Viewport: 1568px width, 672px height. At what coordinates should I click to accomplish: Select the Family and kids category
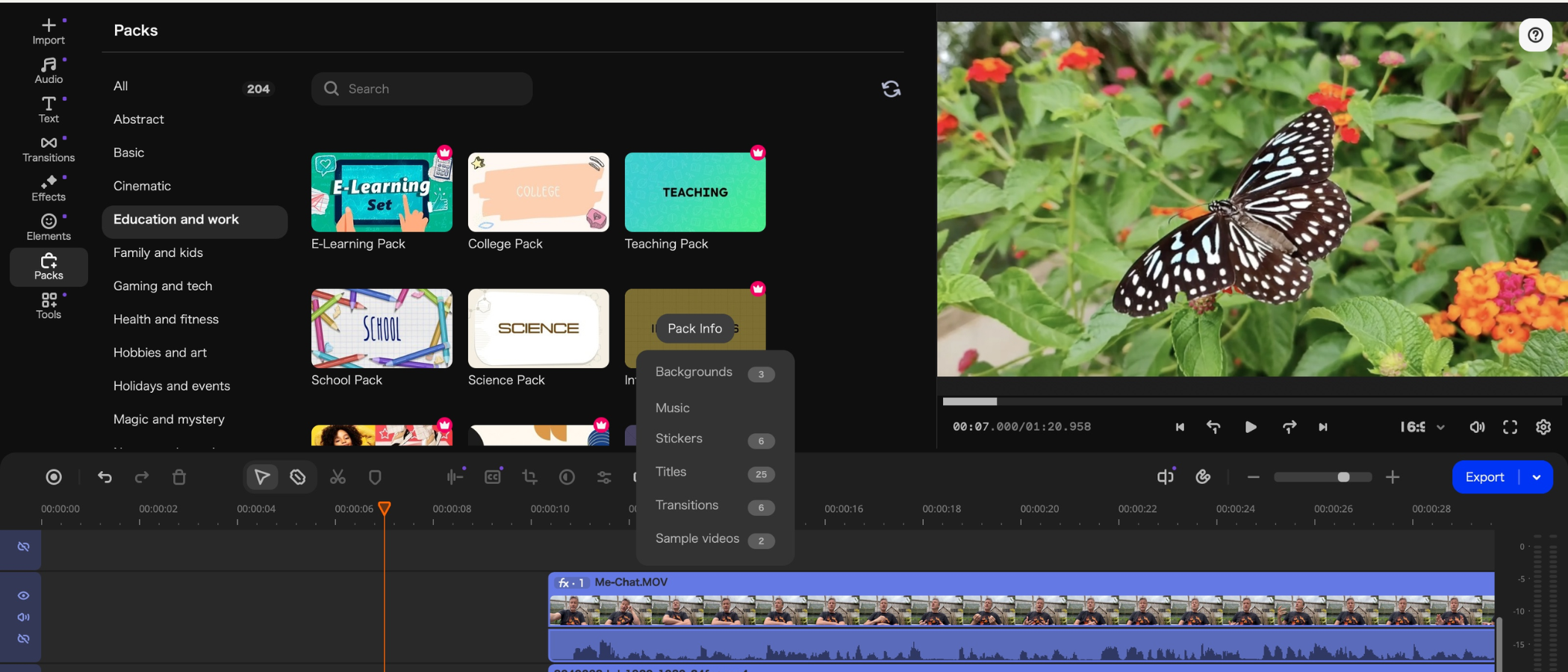158,252
